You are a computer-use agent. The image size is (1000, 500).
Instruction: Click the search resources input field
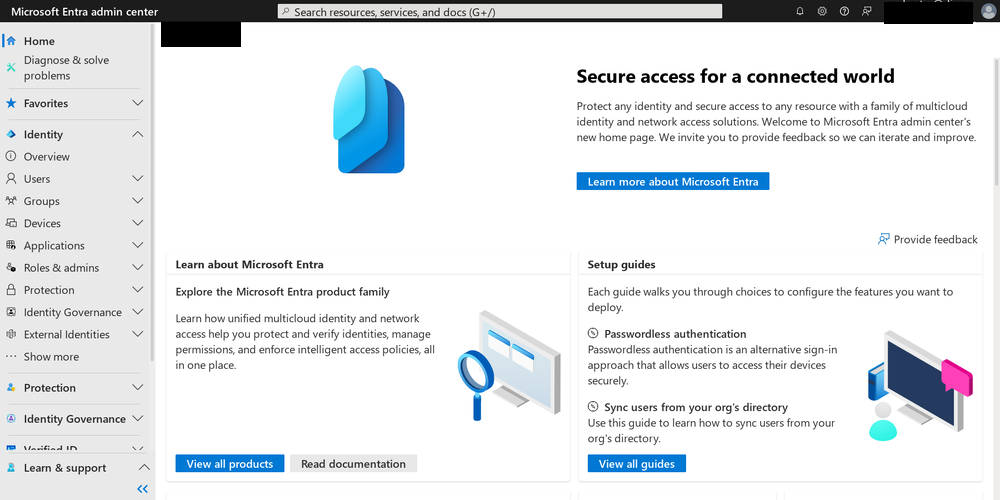(500, 11)
